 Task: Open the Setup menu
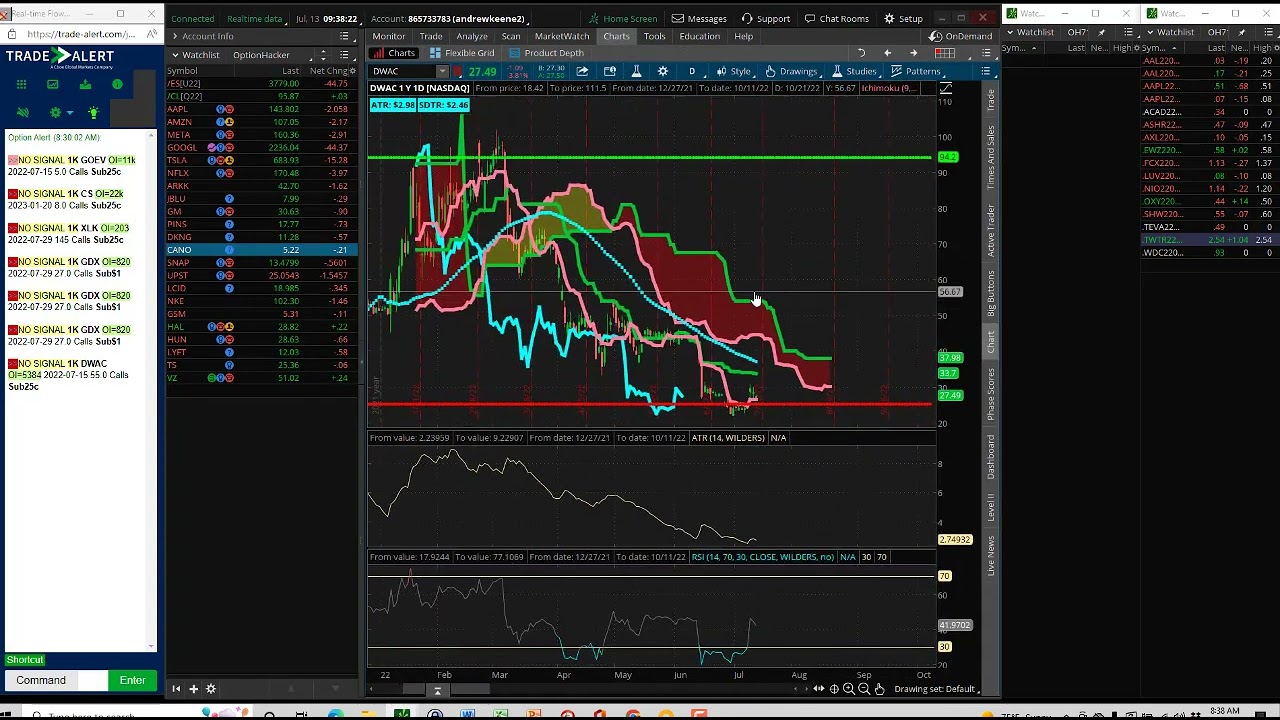(x=903, y=18)
